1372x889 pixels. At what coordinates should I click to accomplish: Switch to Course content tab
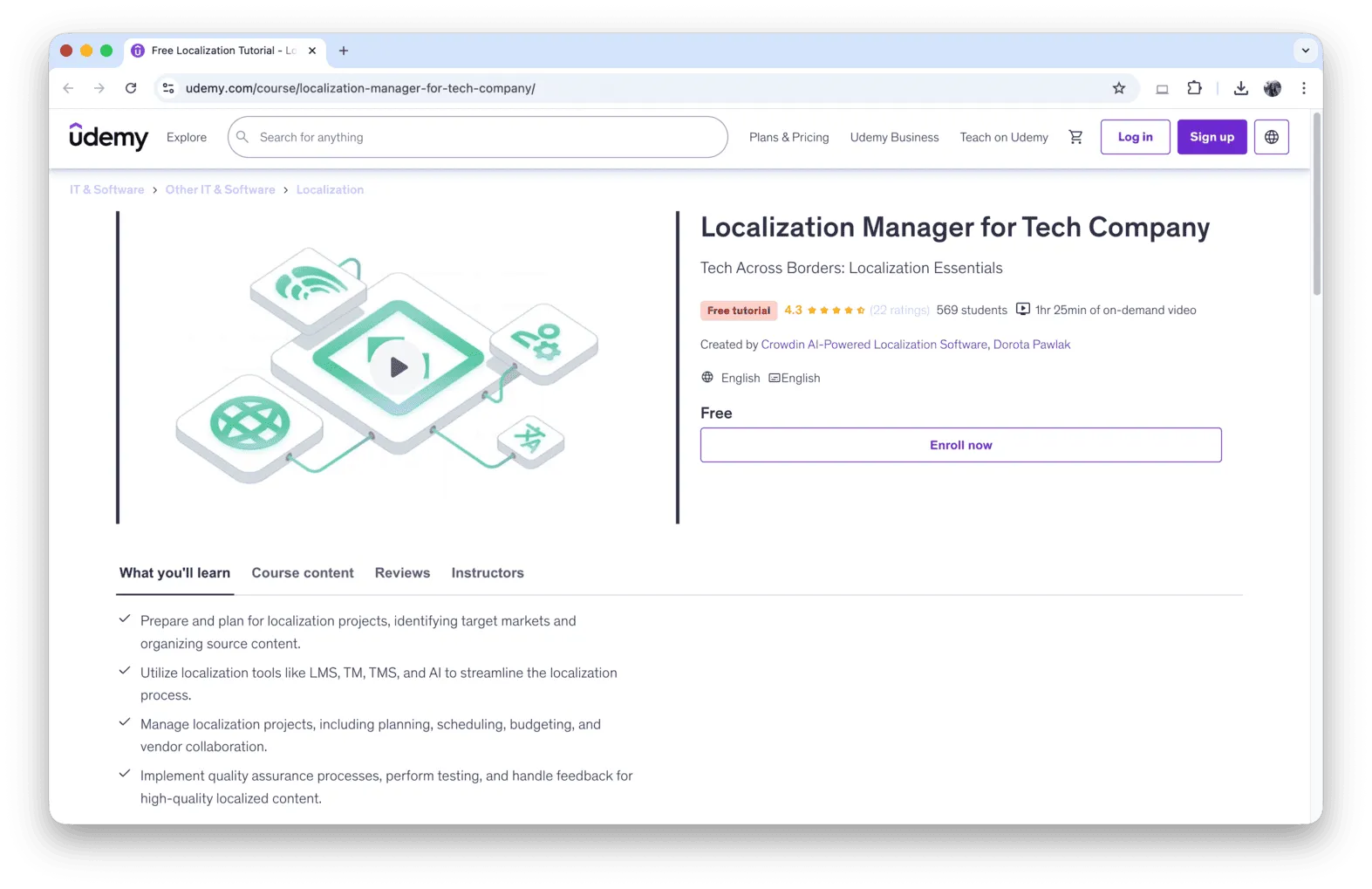click(x=303, y=573)
